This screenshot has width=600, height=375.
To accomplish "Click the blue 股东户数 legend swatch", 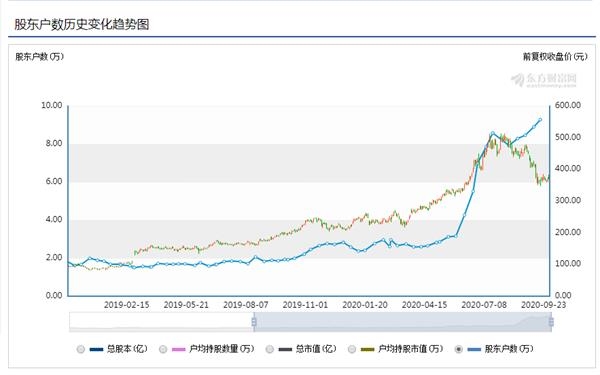I will (474, 349).
